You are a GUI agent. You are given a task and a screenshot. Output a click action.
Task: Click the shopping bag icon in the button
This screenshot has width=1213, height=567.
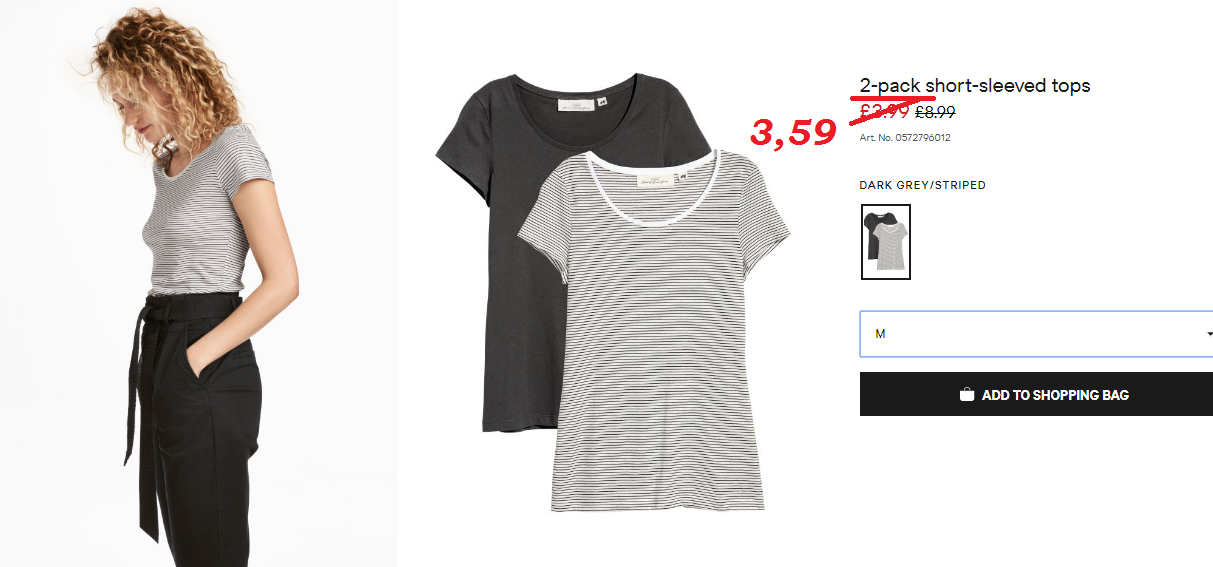tap(967, 395)
